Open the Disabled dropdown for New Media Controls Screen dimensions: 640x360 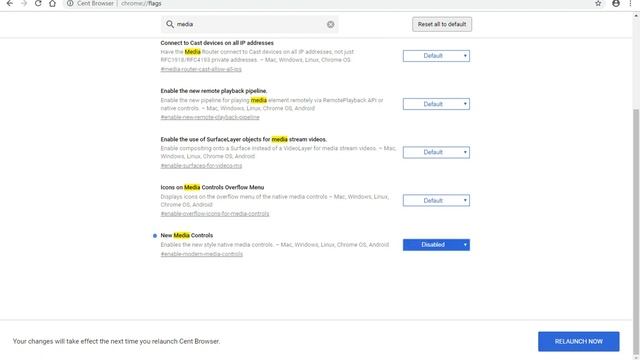click(436, 245)
